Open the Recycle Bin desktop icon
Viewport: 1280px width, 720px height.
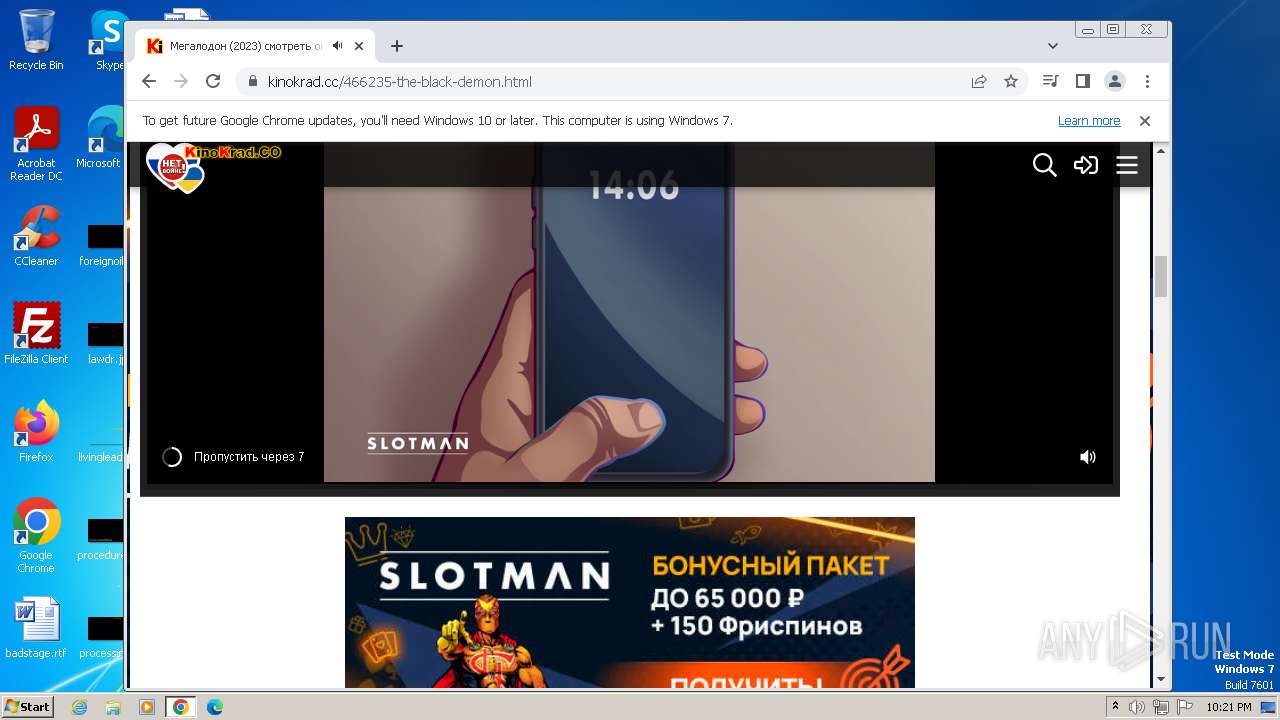click(x=36, y=40)
